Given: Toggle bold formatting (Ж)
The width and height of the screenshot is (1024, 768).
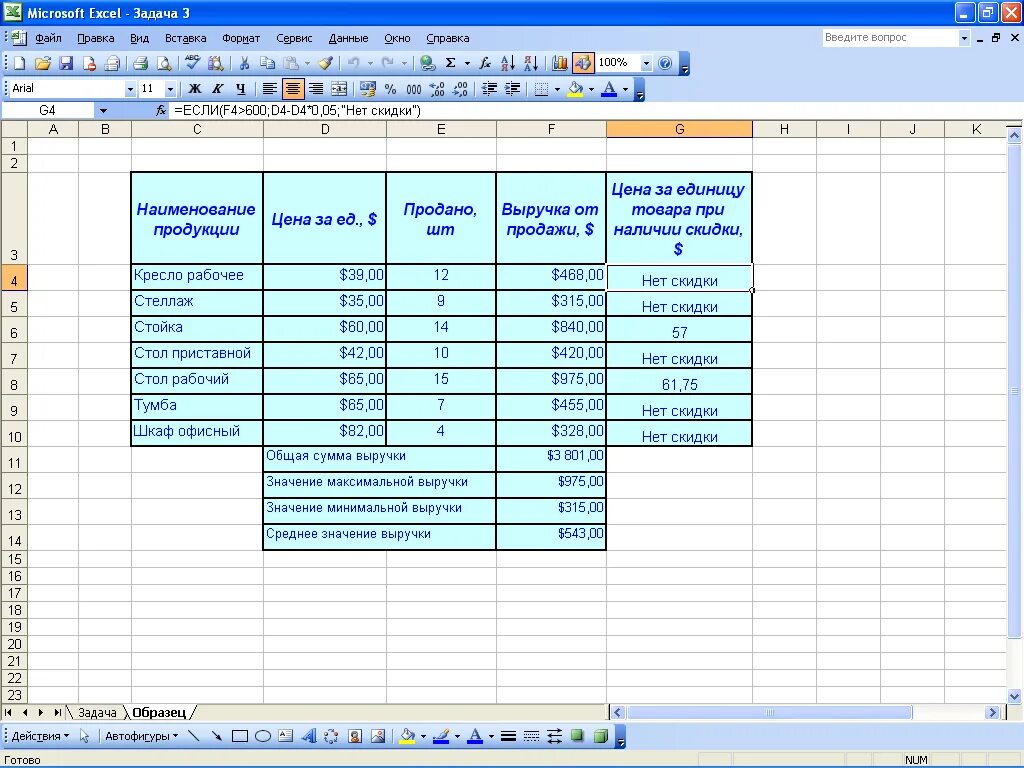Looking at the screenshot, I should [195, 89].
